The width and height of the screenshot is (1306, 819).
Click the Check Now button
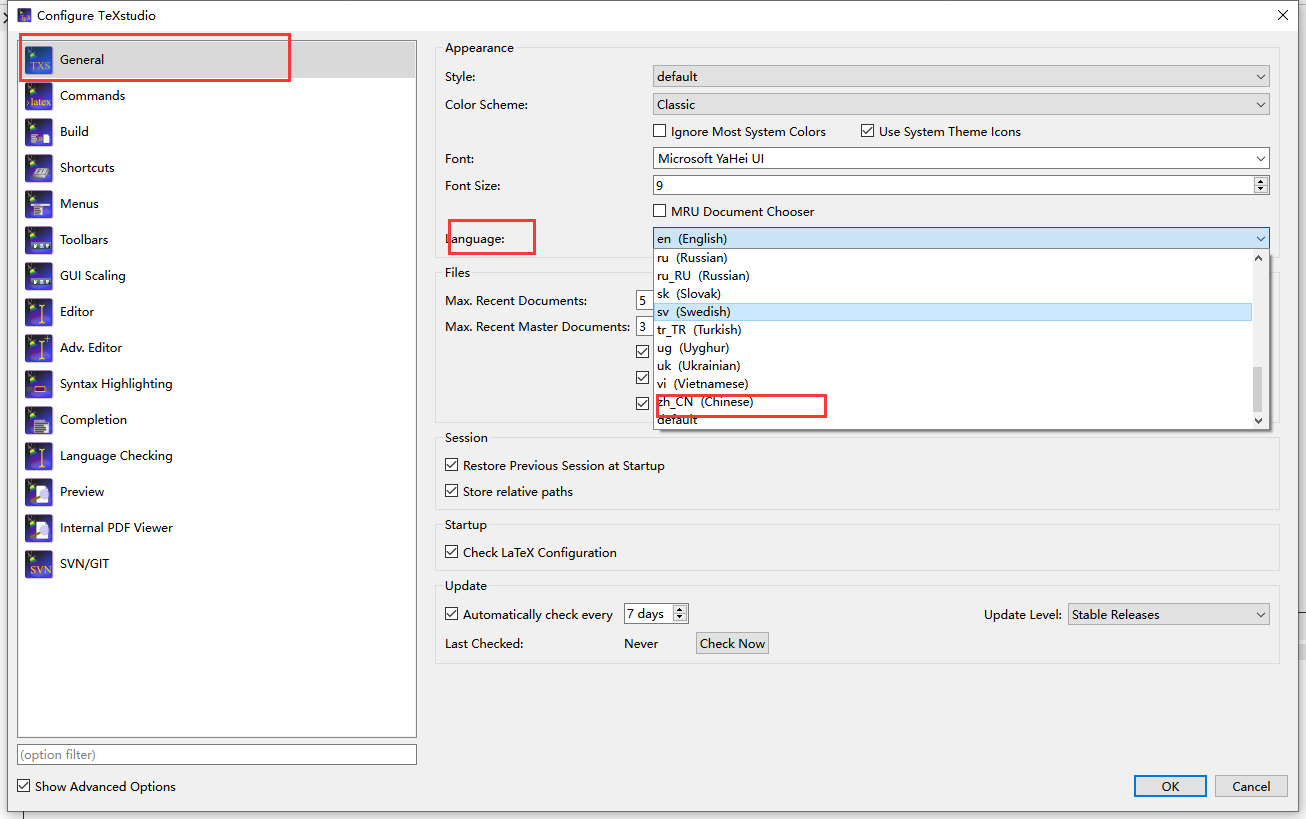[732, 643]
